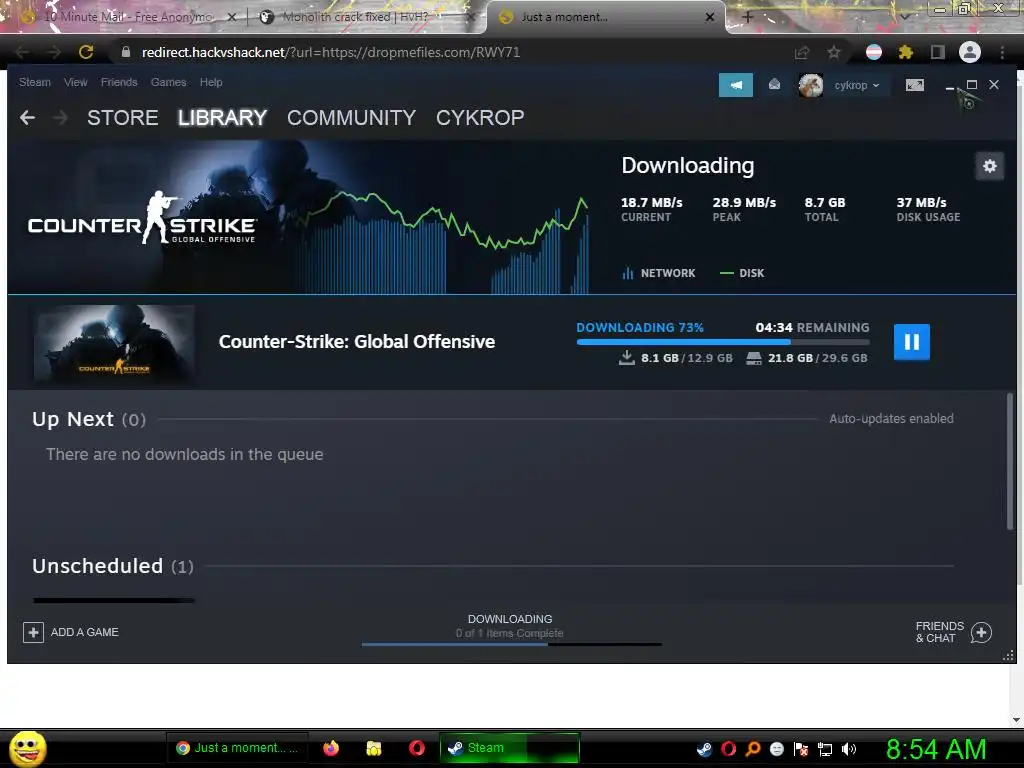Screen dimensions: 1024x768
Task: Click Auto-updates enabled text
Action: click(891, 419)
